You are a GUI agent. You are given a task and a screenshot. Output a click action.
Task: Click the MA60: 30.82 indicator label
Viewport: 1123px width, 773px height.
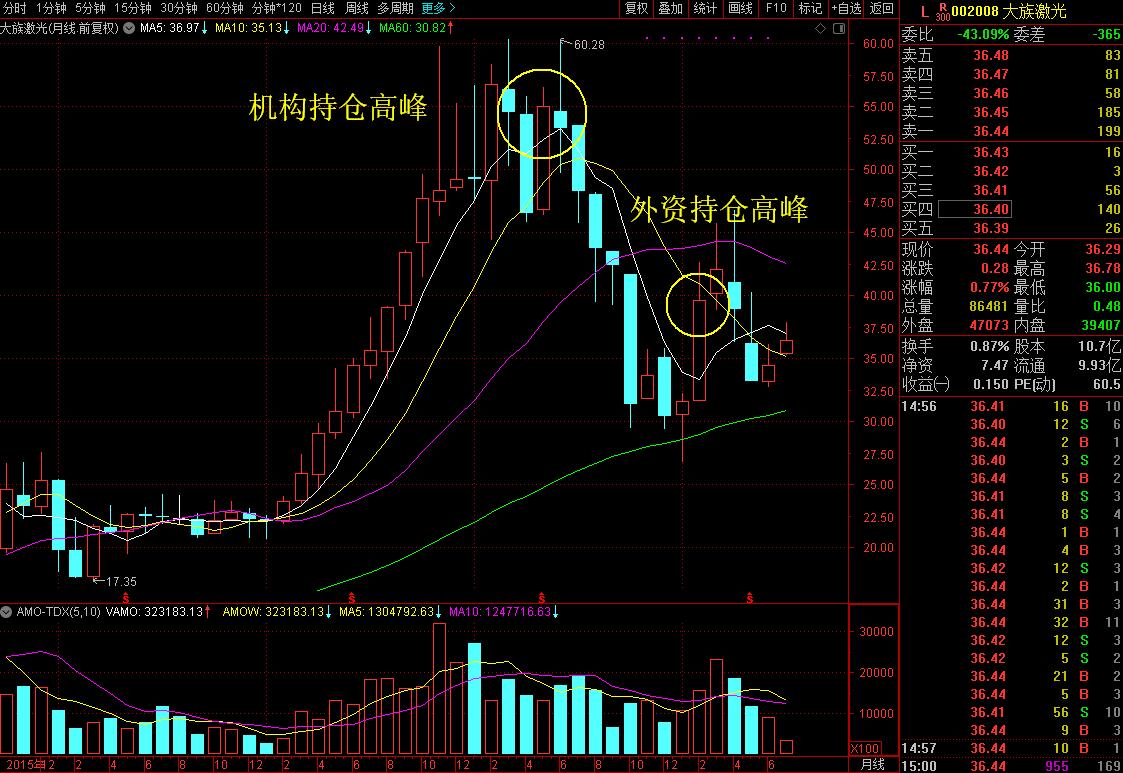tap(416, 29)
